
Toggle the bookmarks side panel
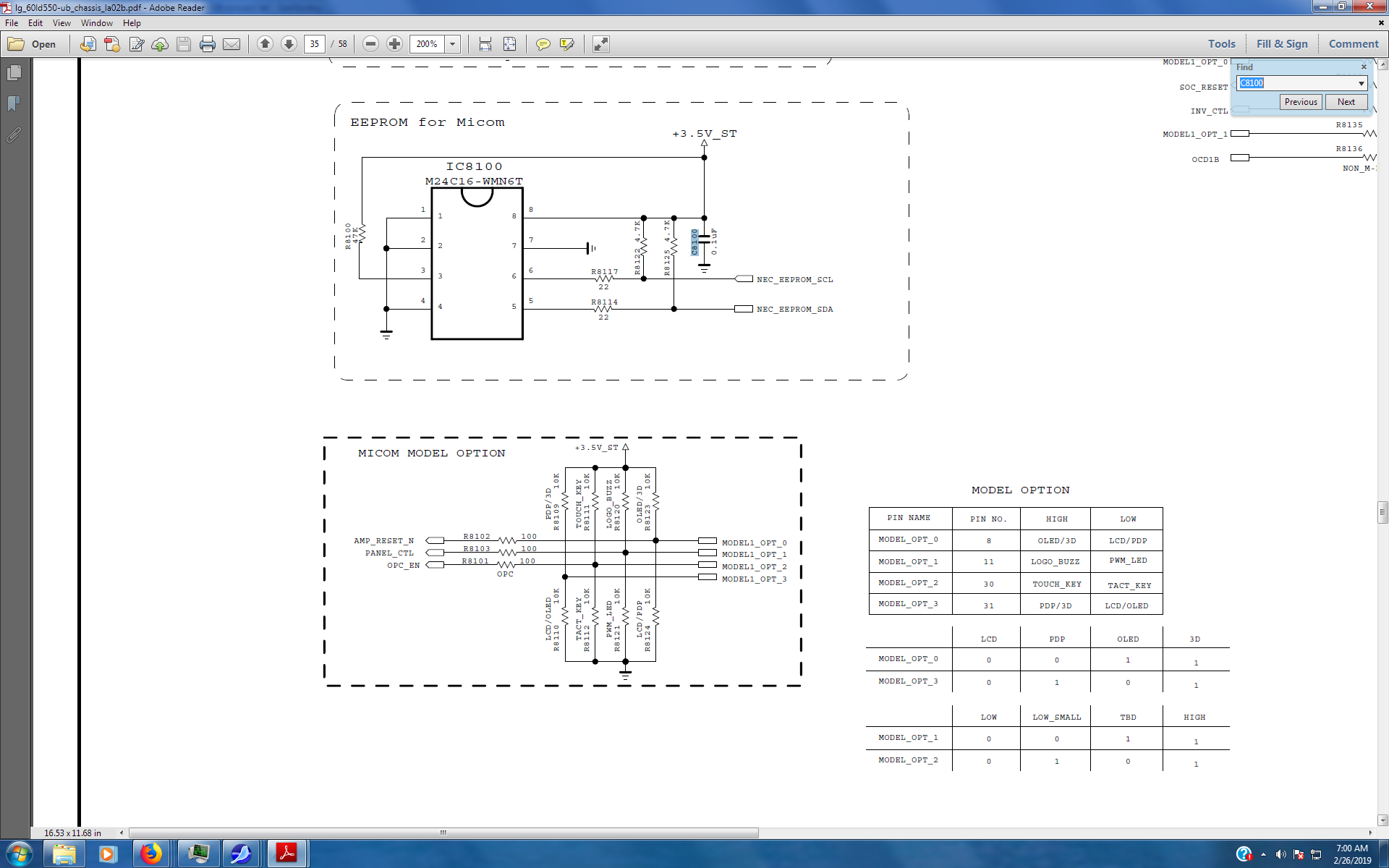(x=14, y=103)
